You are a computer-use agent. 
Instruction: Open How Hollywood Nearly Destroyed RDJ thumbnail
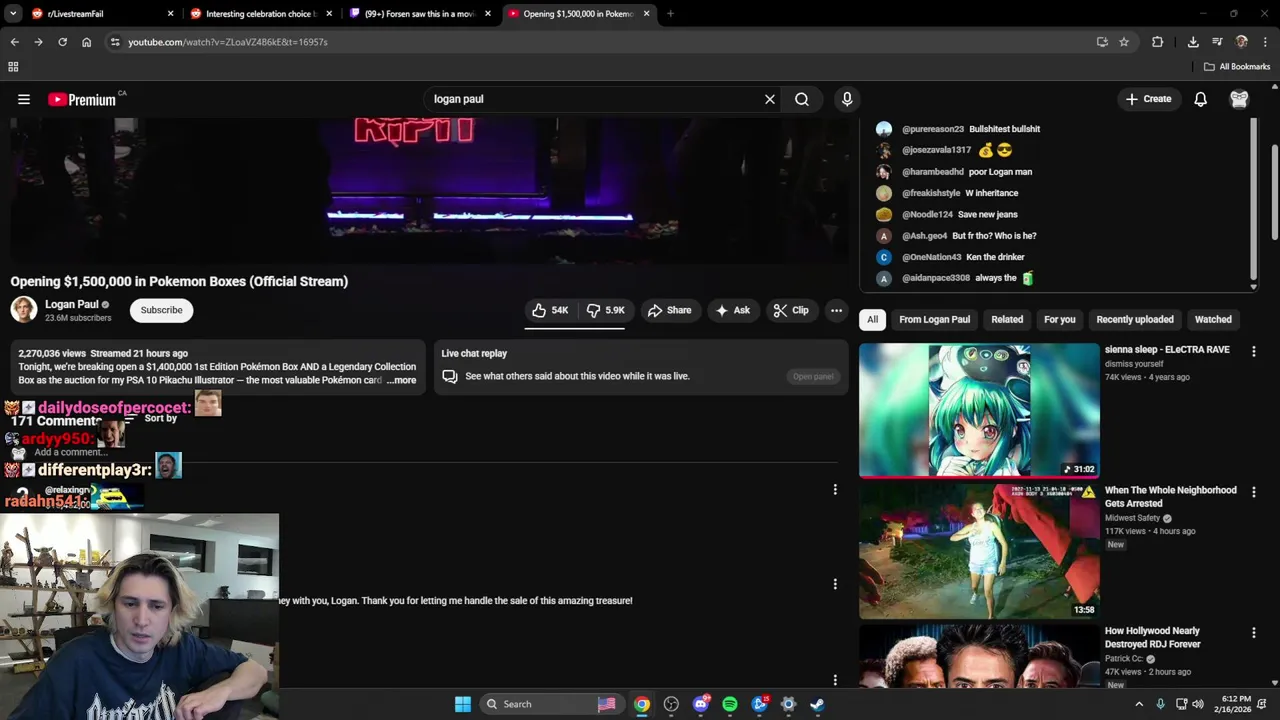(979, 656)
